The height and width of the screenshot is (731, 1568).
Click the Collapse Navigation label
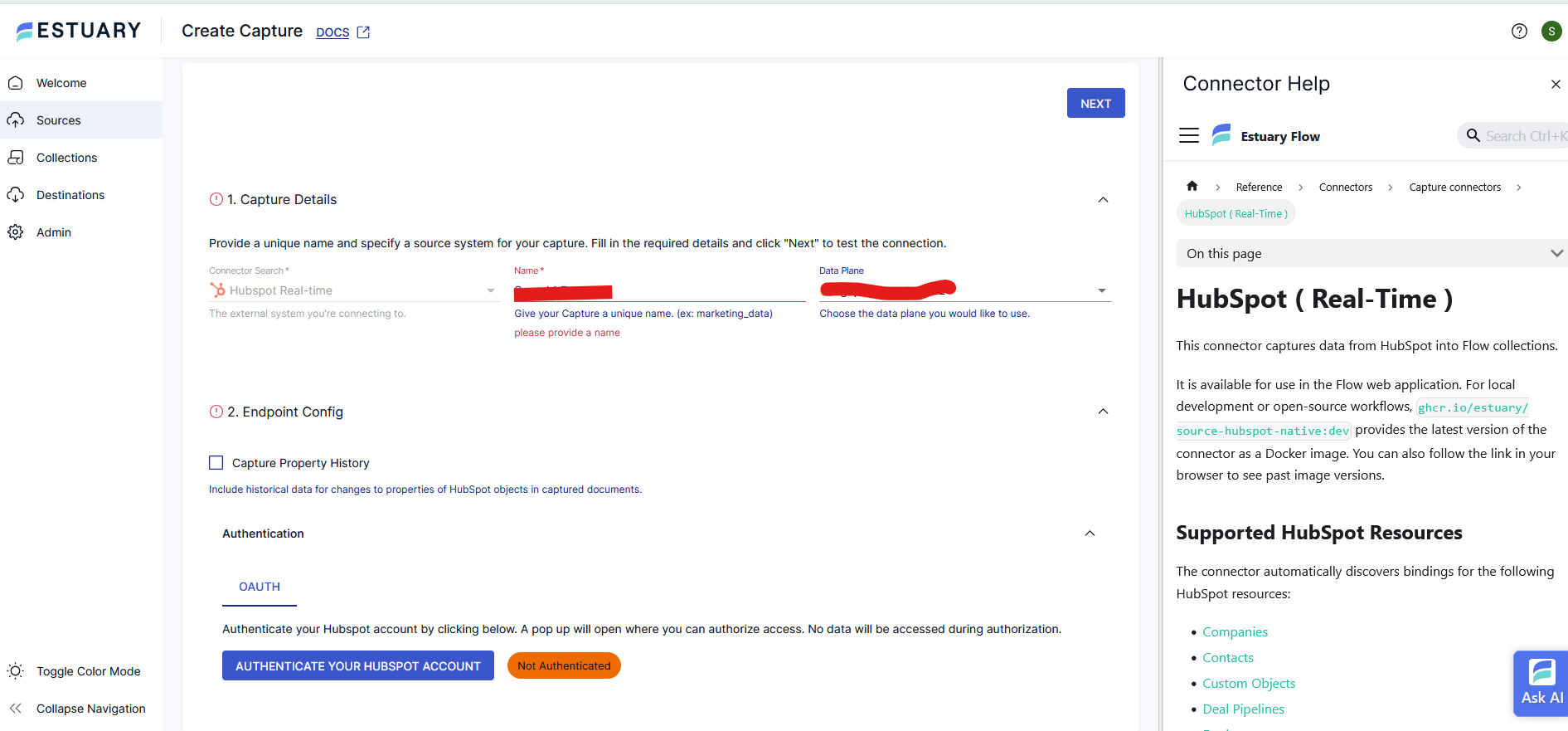91,709
